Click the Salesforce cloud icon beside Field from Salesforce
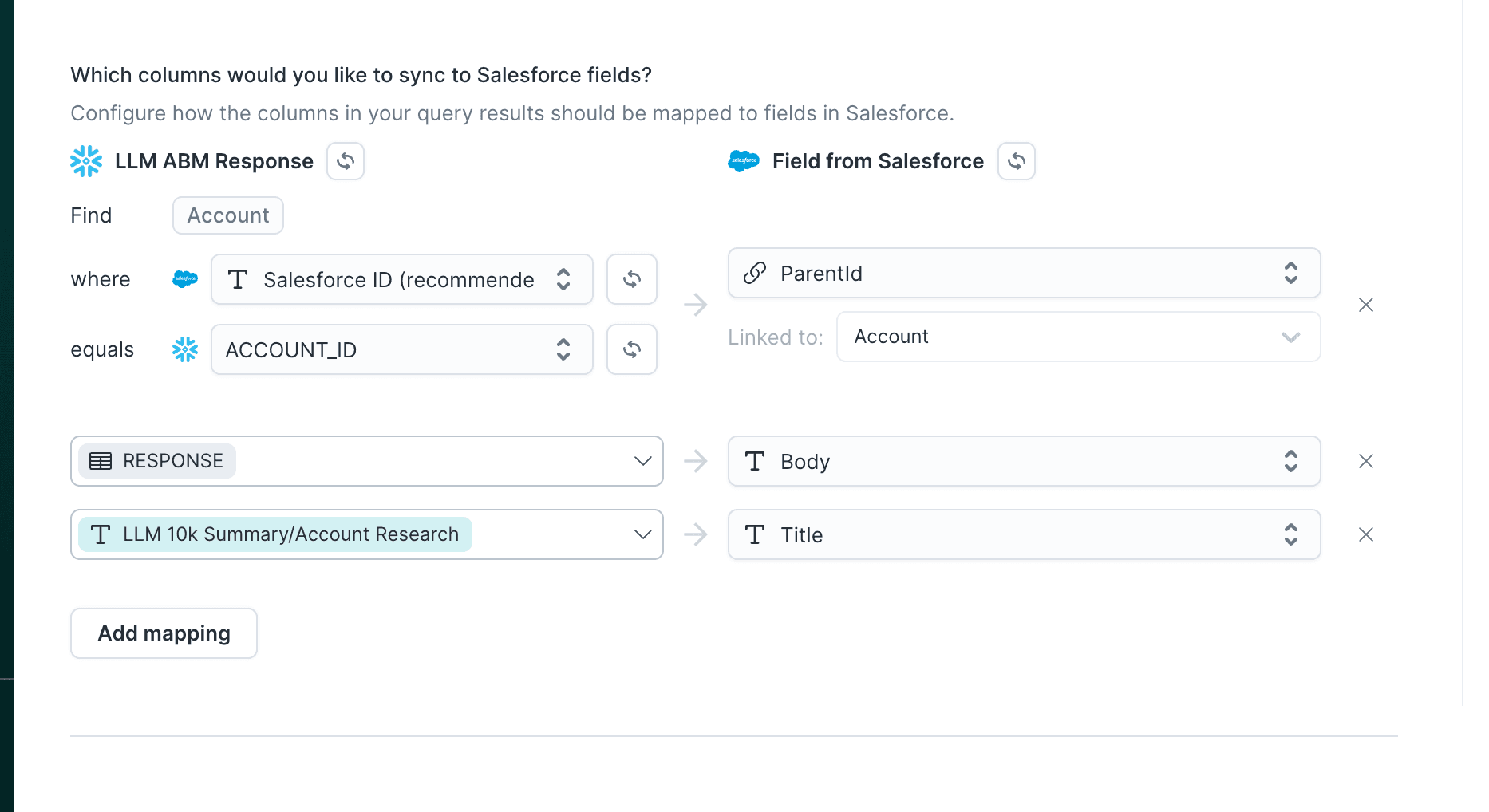Screen dimensions: 1489x812 (743, 160)
